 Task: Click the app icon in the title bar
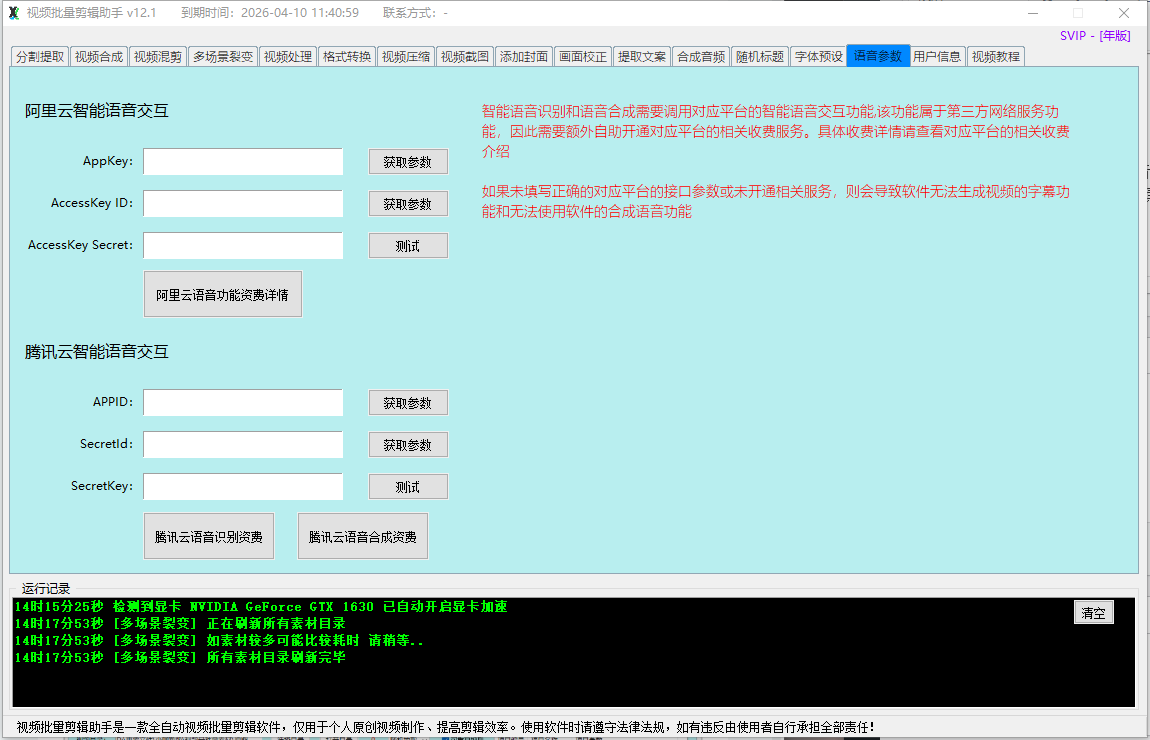coord(13,13)
